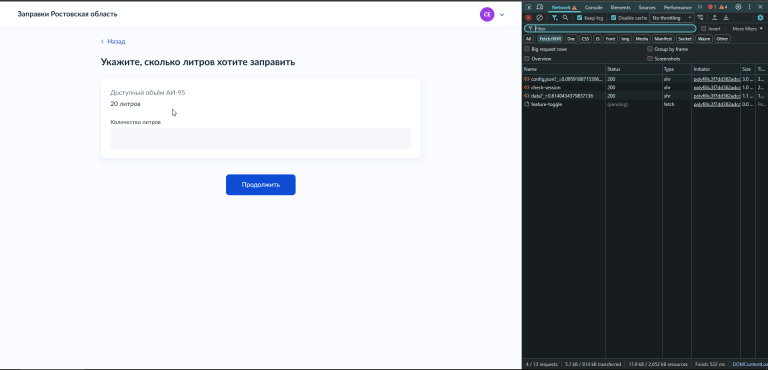The width and height of the screenshot is (768, 370).
Task: Click the red errors count badge
Action: point(712,7)
